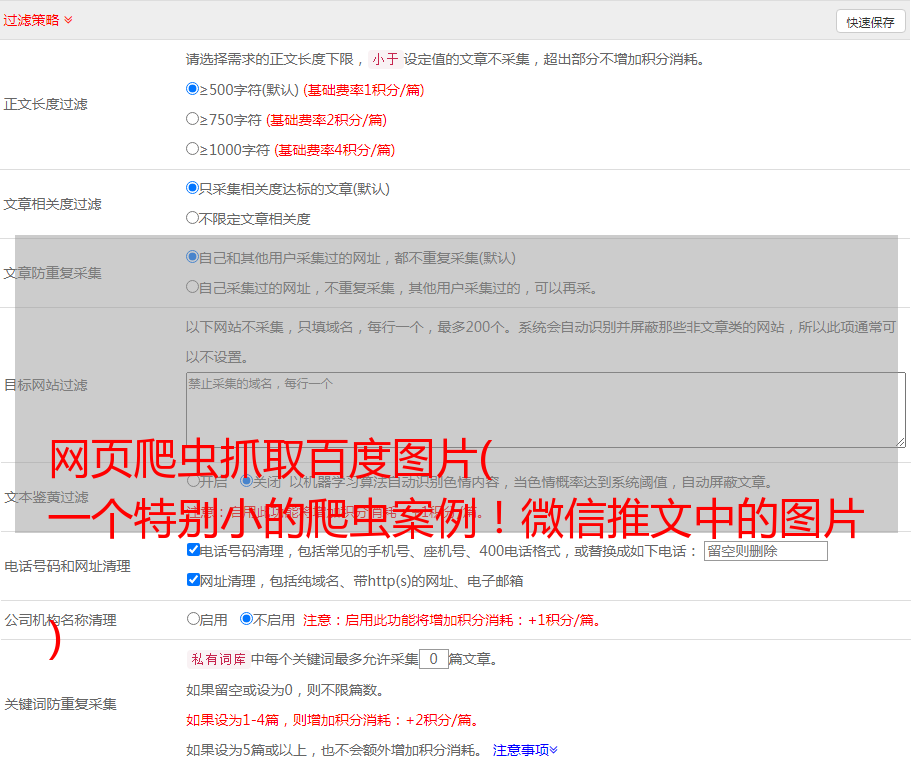The image size is (912, 768).
Task: Choose the ≥1000字符 length option
Action: (x=193, y=149)
